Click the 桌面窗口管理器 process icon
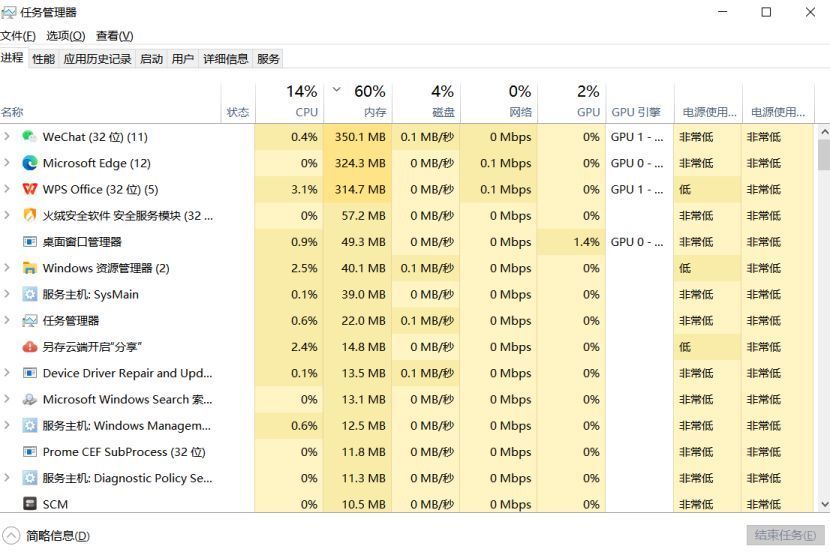830x555 pixels. coord(30,242)
